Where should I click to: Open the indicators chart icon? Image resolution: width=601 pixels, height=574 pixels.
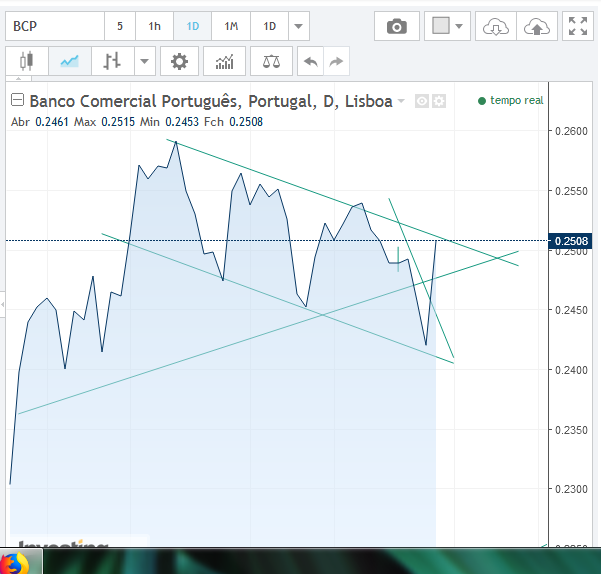tap(224, 61)
